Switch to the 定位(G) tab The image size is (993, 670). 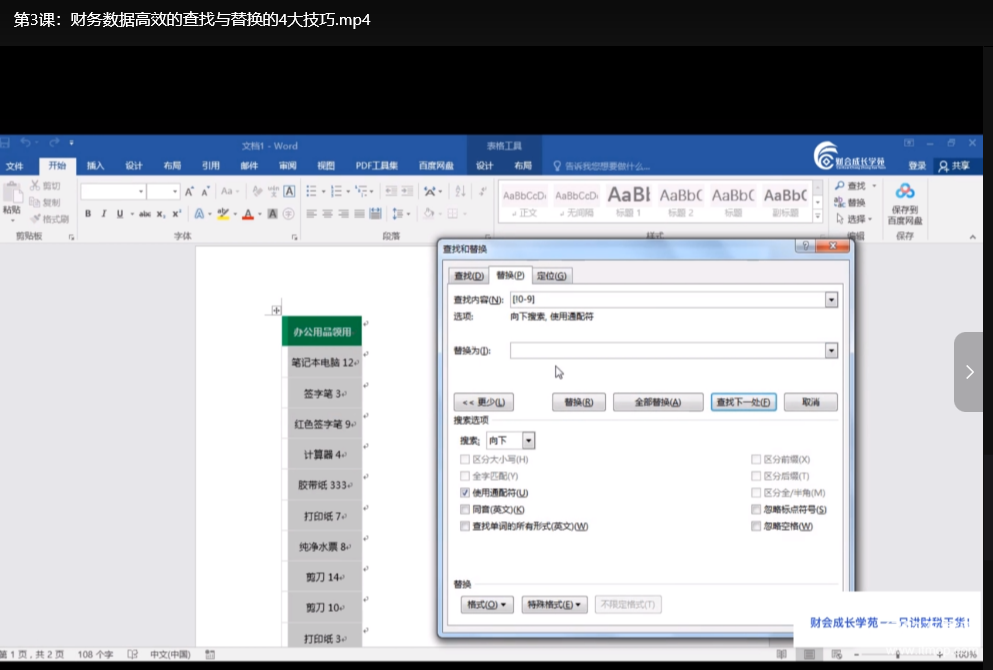(x=552, y=276)
